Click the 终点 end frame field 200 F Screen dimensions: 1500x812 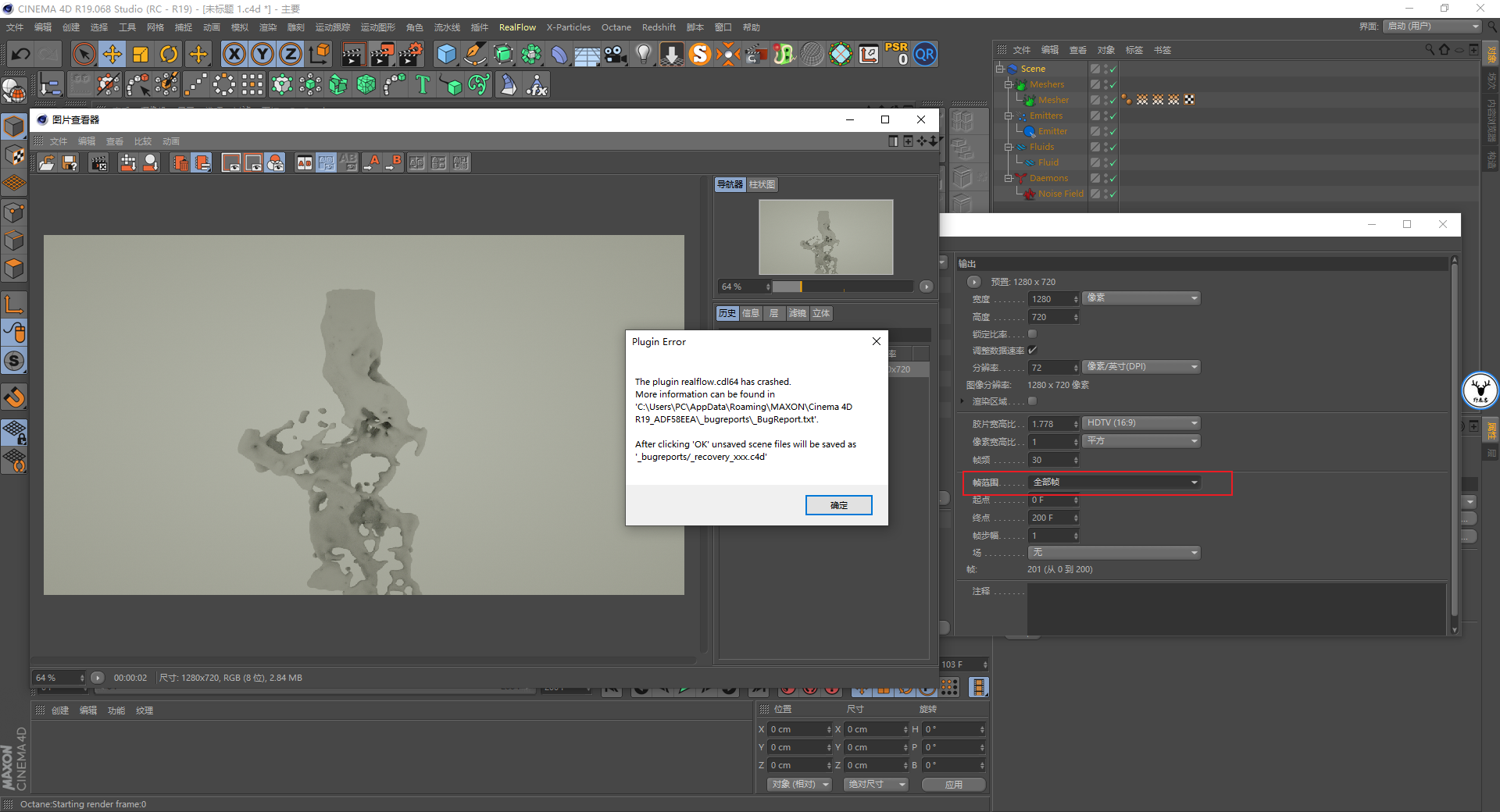pyautogui.click(x=1053, y=518)
